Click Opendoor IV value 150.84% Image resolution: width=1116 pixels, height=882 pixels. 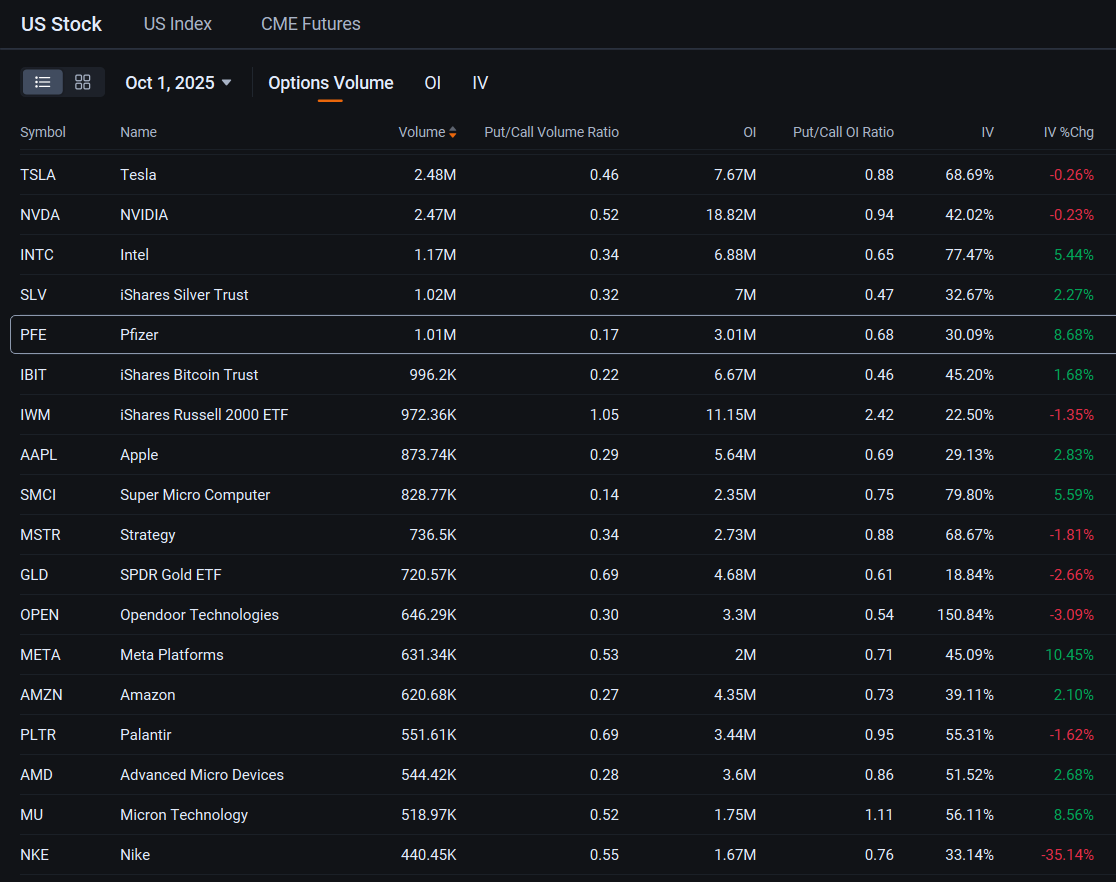tap(965, 614)
